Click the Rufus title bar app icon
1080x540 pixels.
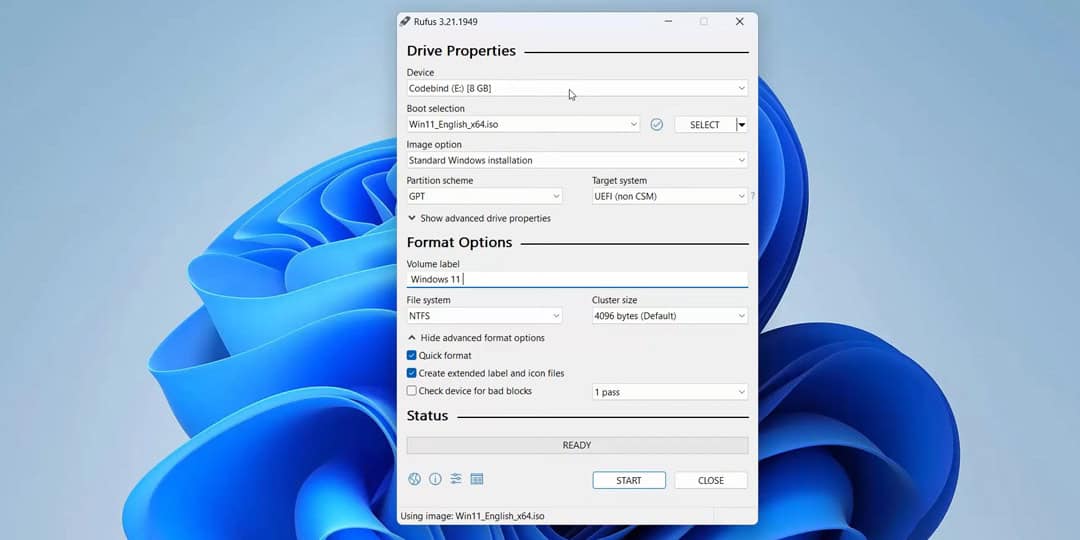click(x=405, y=21)
